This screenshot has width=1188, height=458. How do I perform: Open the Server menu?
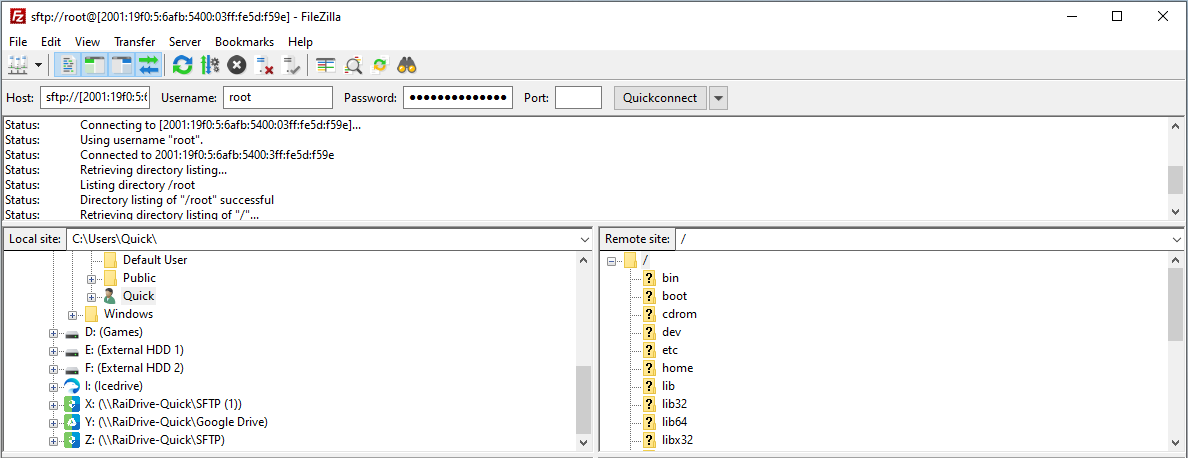point(185,42)
